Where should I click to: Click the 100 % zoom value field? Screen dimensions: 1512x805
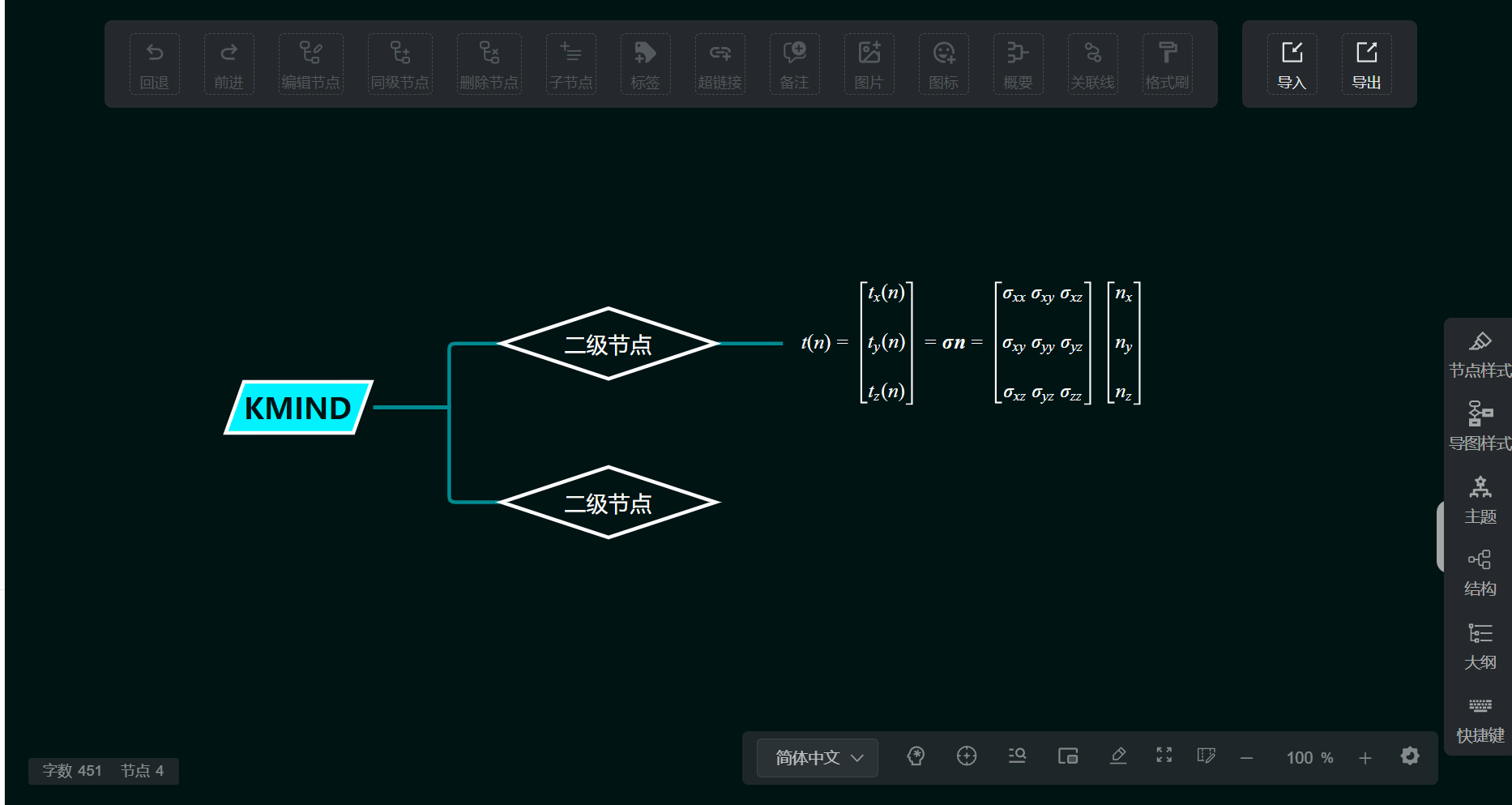pos(1308,758)
